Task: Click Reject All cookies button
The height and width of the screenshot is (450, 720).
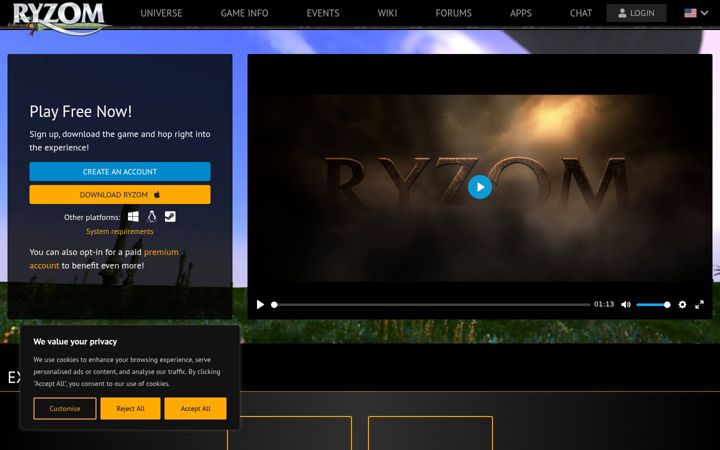Action: tap(130, 408)
